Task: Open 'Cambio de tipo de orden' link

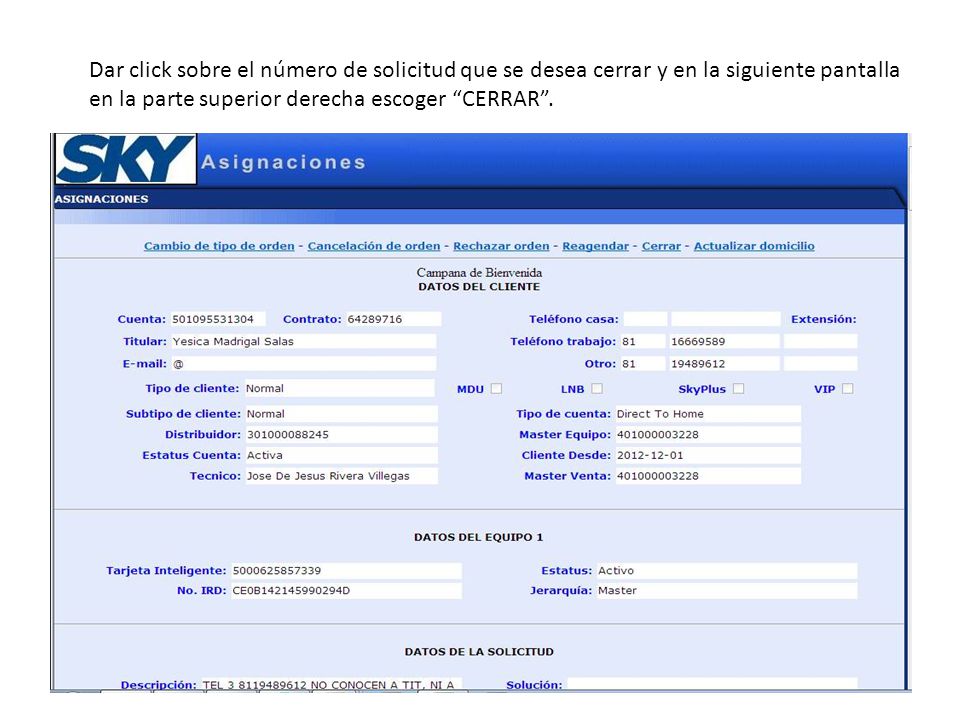Action: 219,246
